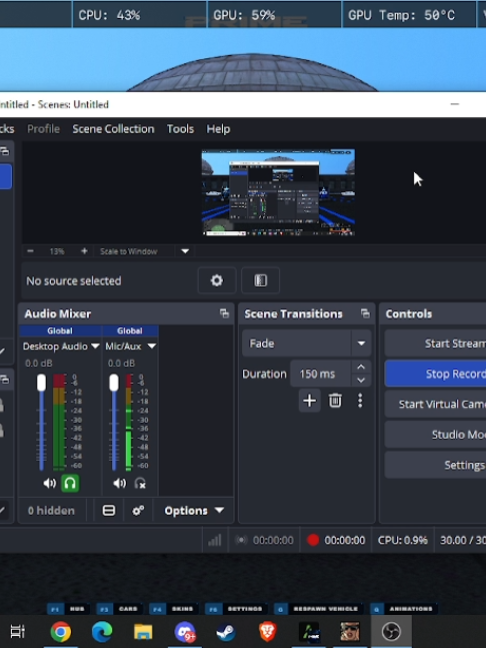Viewport: 486px width, 648px height.
Task: Click Start Virtual Camera button
Action: [x=435, y=404]
